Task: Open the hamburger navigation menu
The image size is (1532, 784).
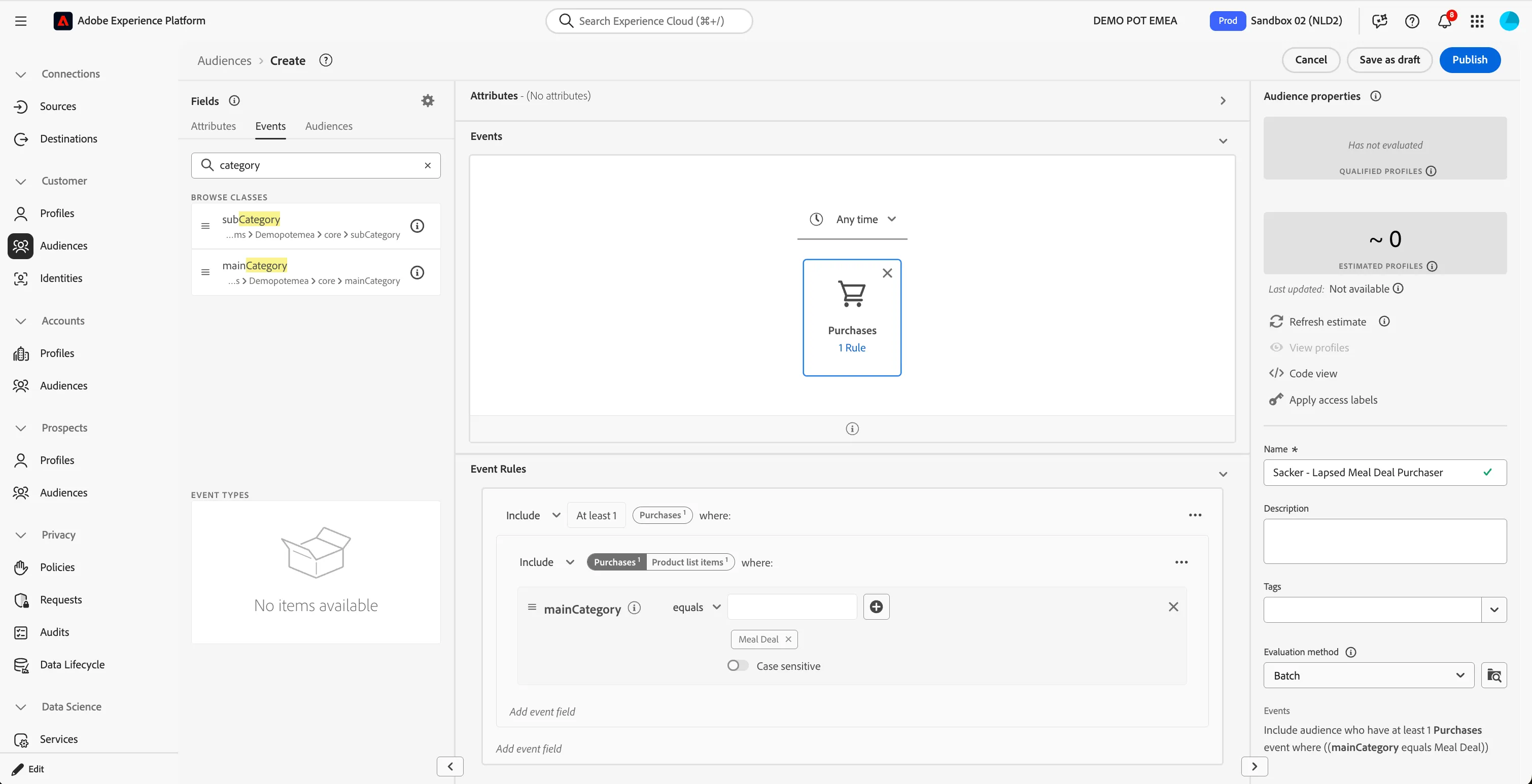Action: 21,21
